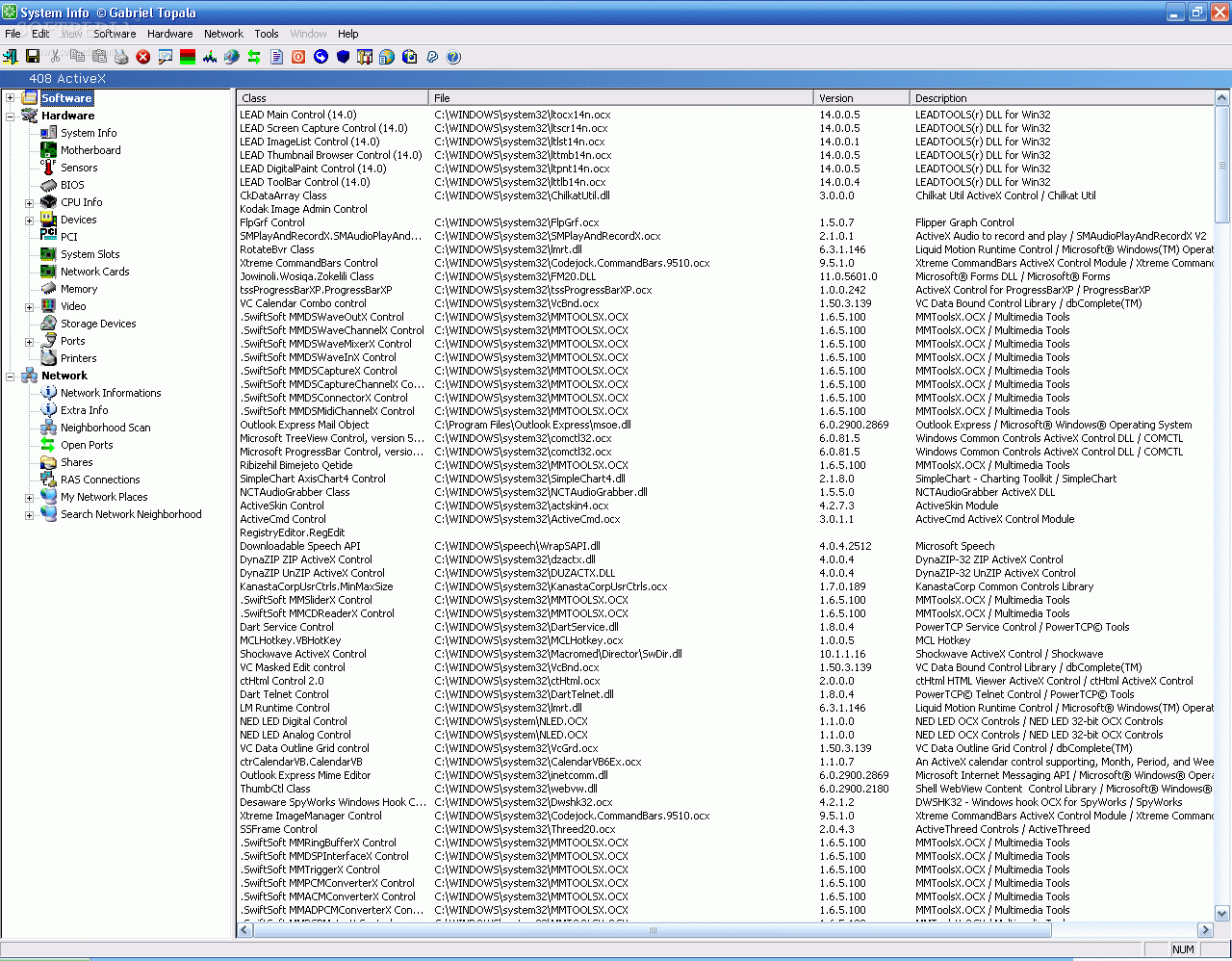Click the green double-arrows icon in the toolbar
The image size is (1232, 961).
click(x=254, y=57)
